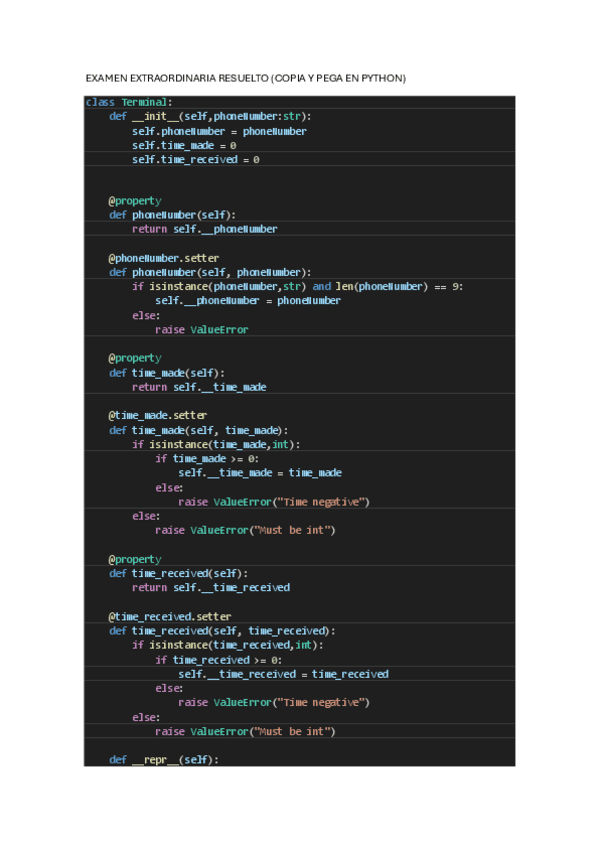Click the 'raise ValueError' line without message
599x848 pixels.
202,329
